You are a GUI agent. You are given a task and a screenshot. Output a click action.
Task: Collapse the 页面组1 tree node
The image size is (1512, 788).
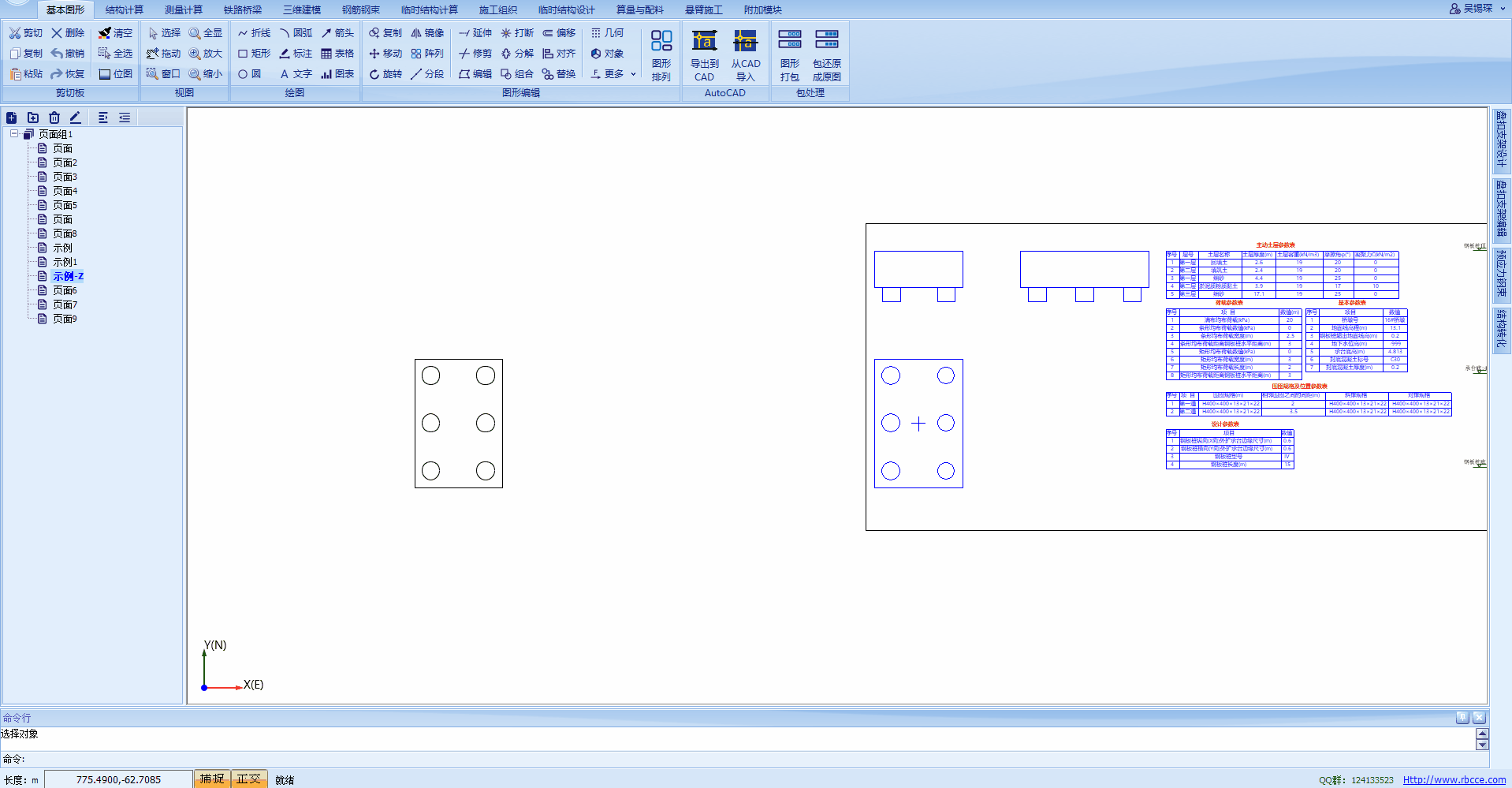pos(14,134)
